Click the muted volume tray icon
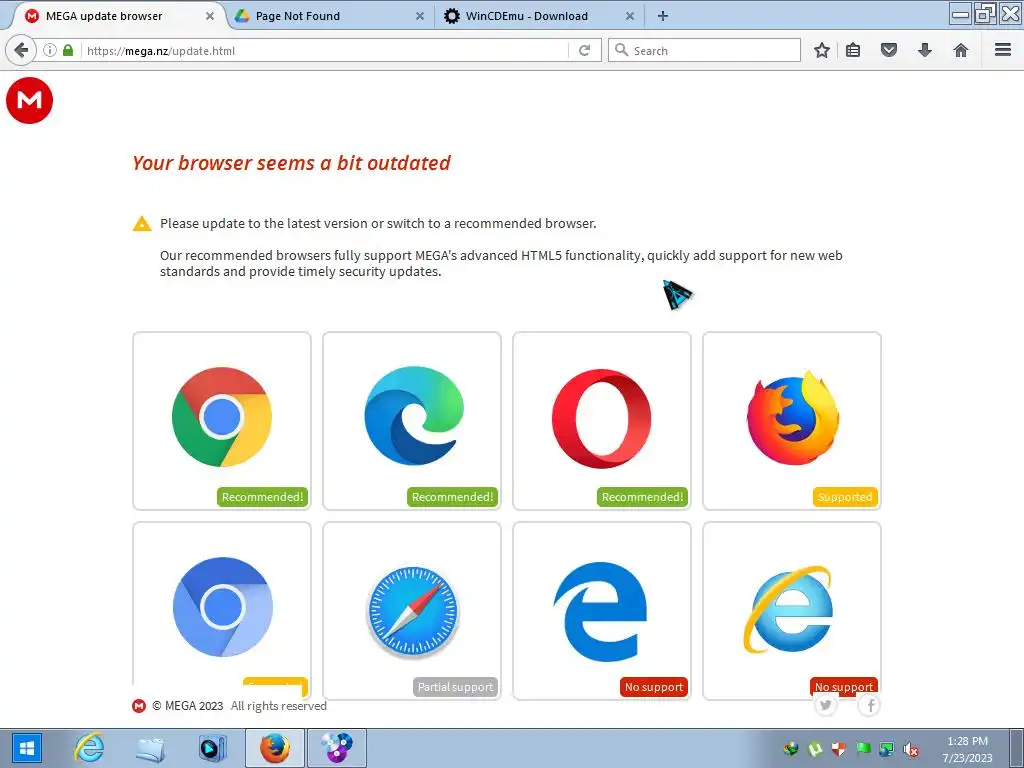The height and width of the screenshot is (768, 1024). (910, 749)
